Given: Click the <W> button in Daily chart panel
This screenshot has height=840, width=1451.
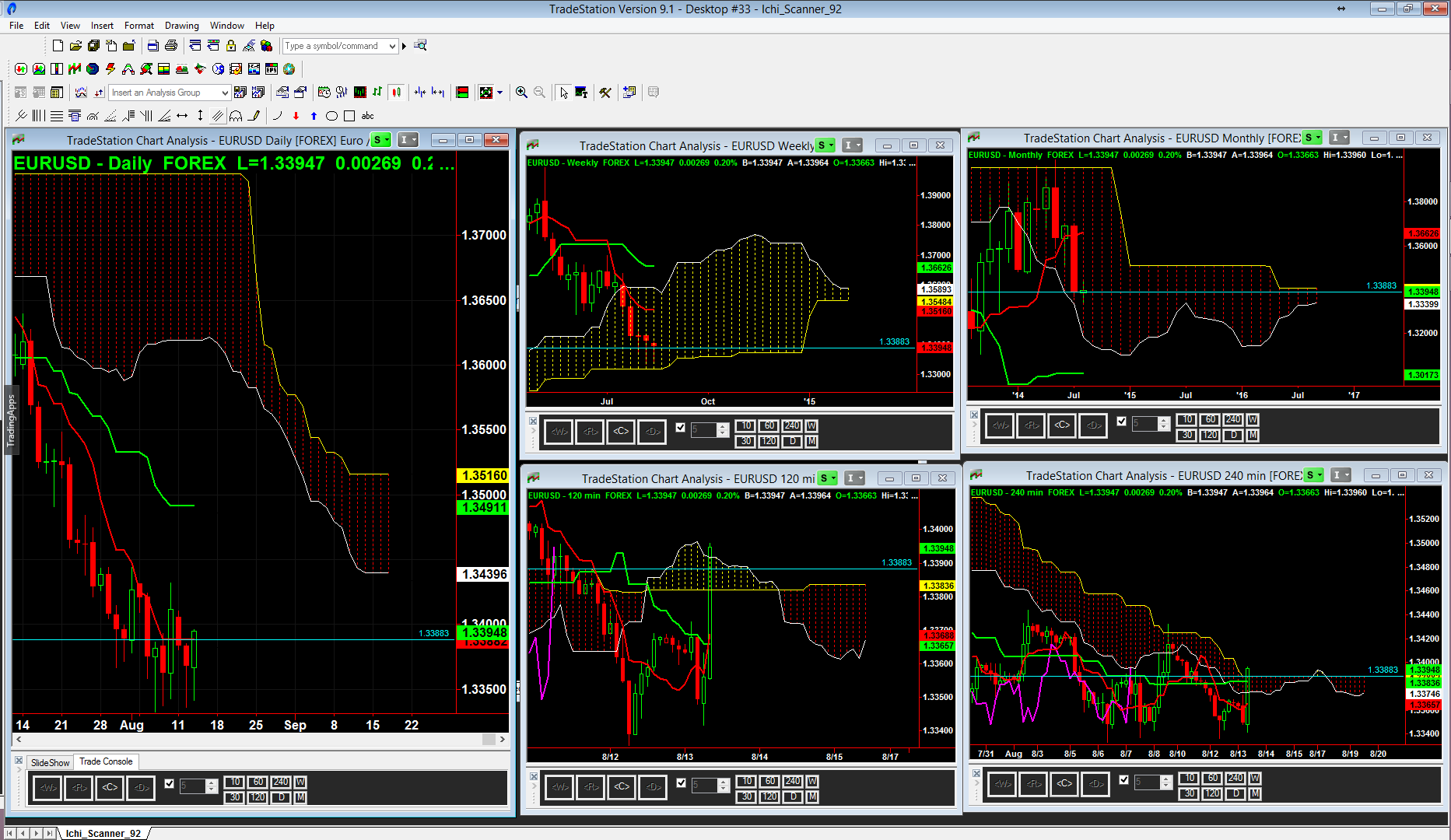Looking at the screenshot, I should (x=47, y=787).
